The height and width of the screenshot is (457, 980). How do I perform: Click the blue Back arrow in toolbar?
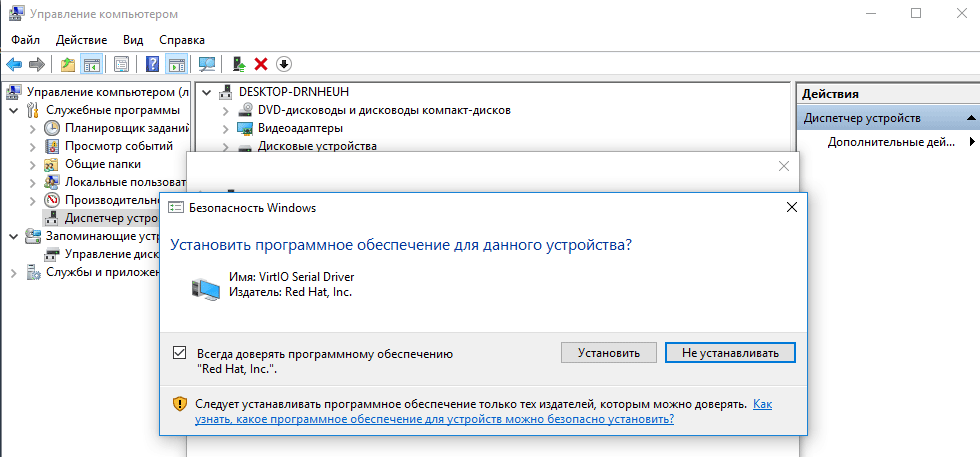coord(15,64)
